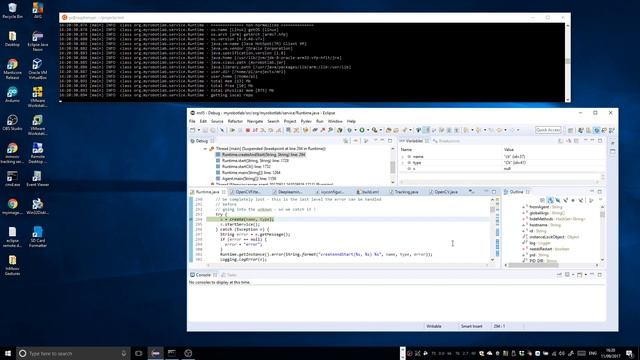
Task: Switch to the highlighted Debug perspective icon
Action: click(x=596, y=130)
